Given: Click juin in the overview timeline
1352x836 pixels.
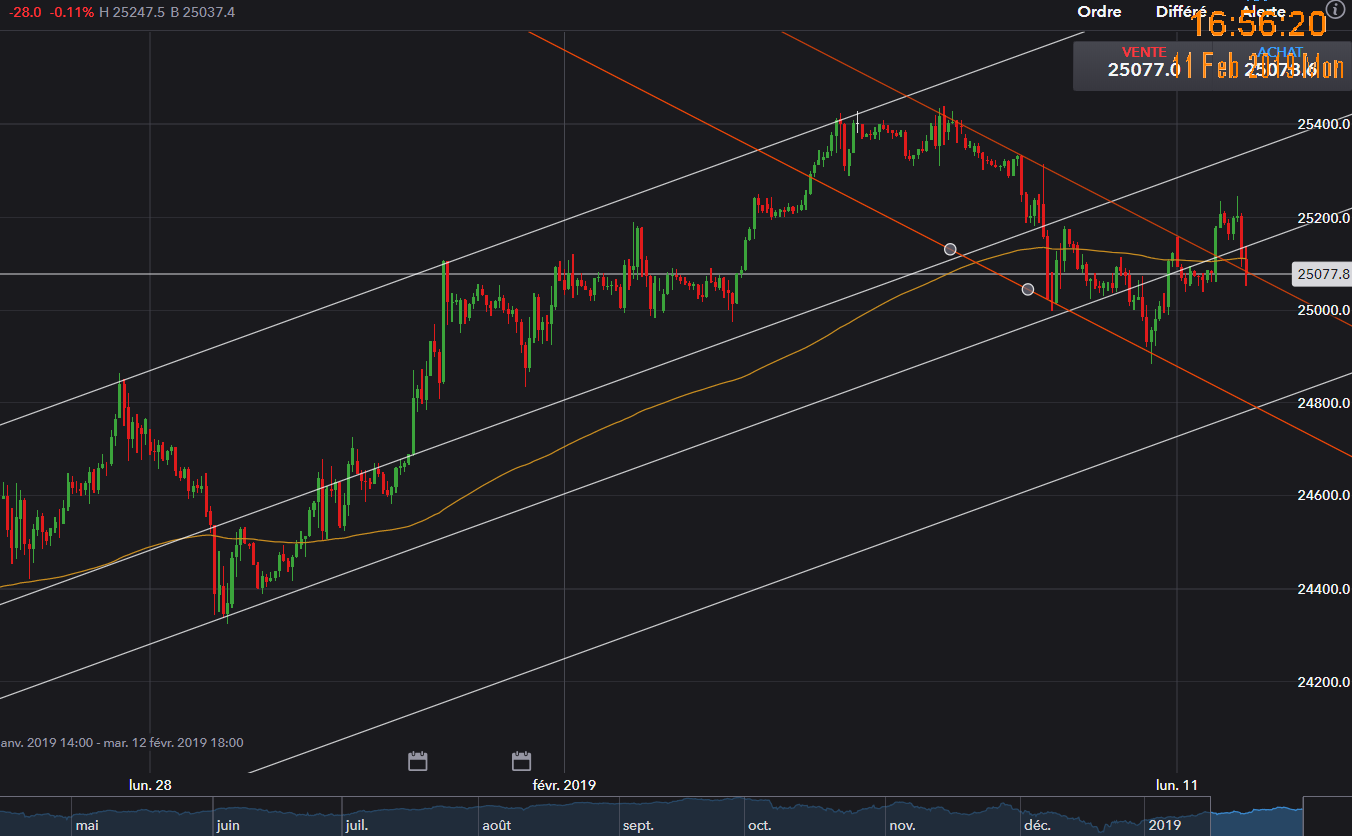Looking at the screenshot, I should point(228,825).
